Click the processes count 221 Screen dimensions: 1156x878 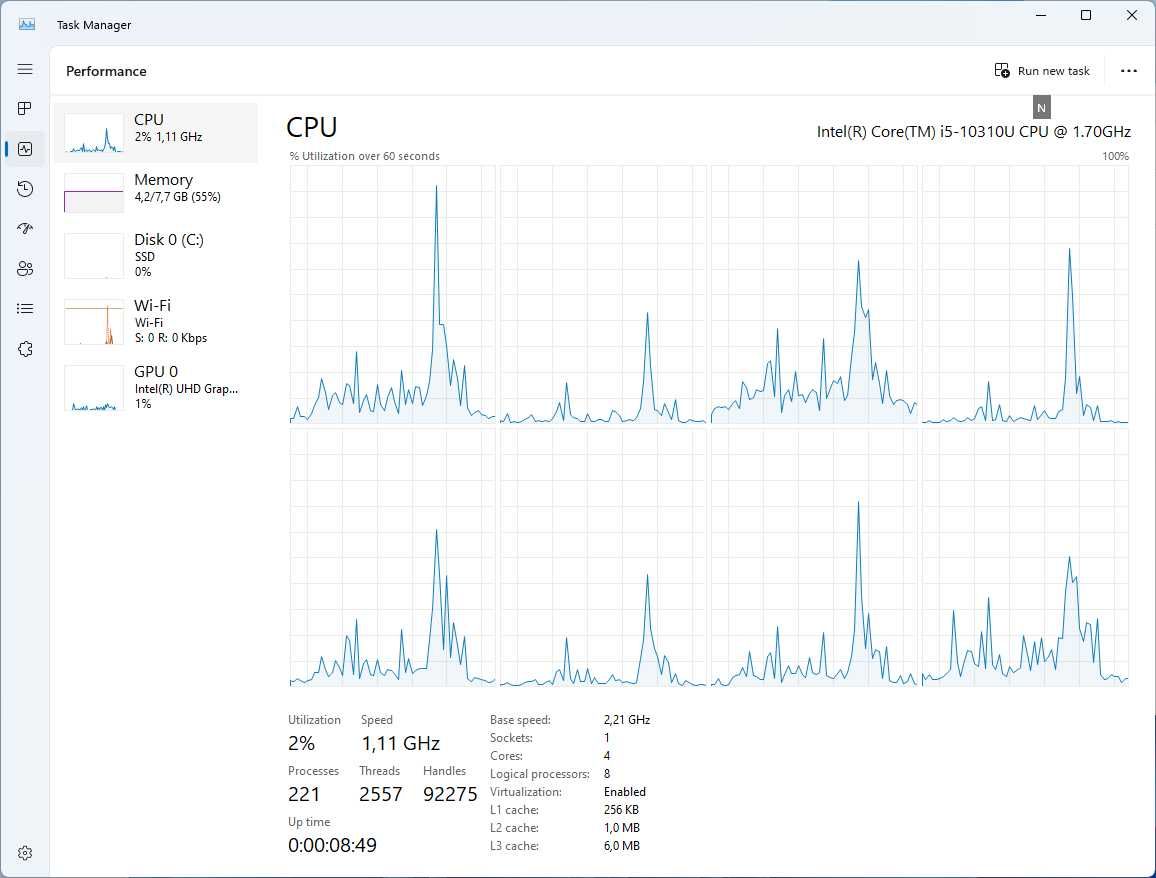[x=304, y=794]
